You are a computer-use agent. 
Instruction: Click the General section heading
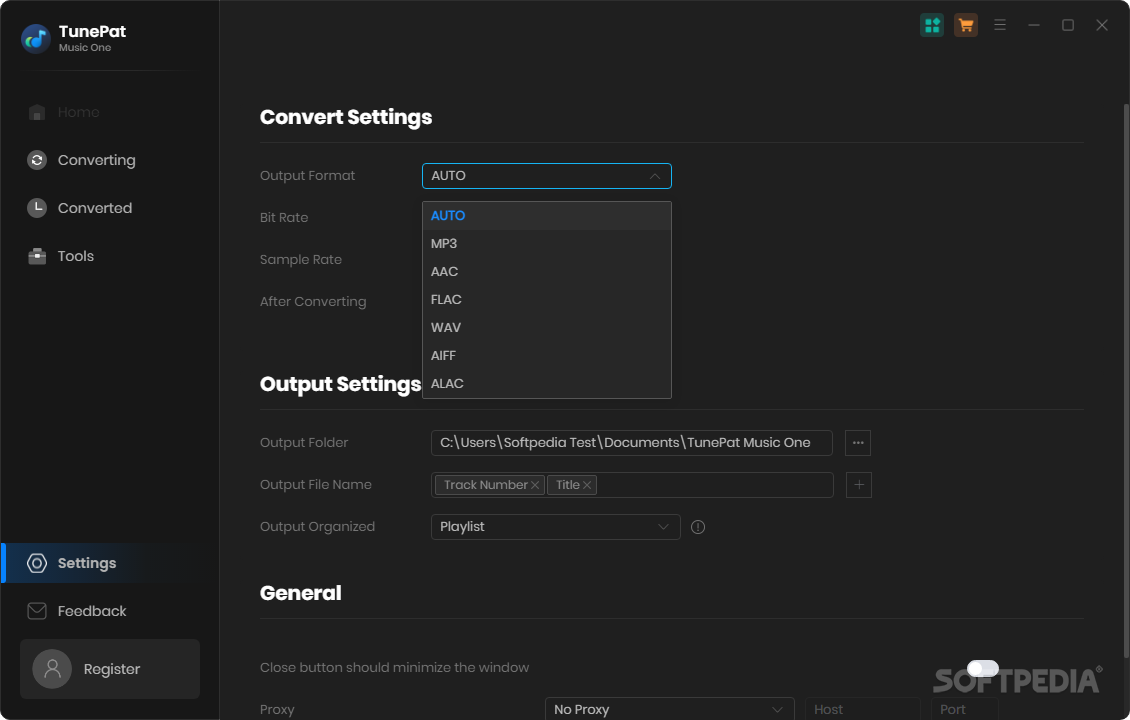[x=301, y=593]
